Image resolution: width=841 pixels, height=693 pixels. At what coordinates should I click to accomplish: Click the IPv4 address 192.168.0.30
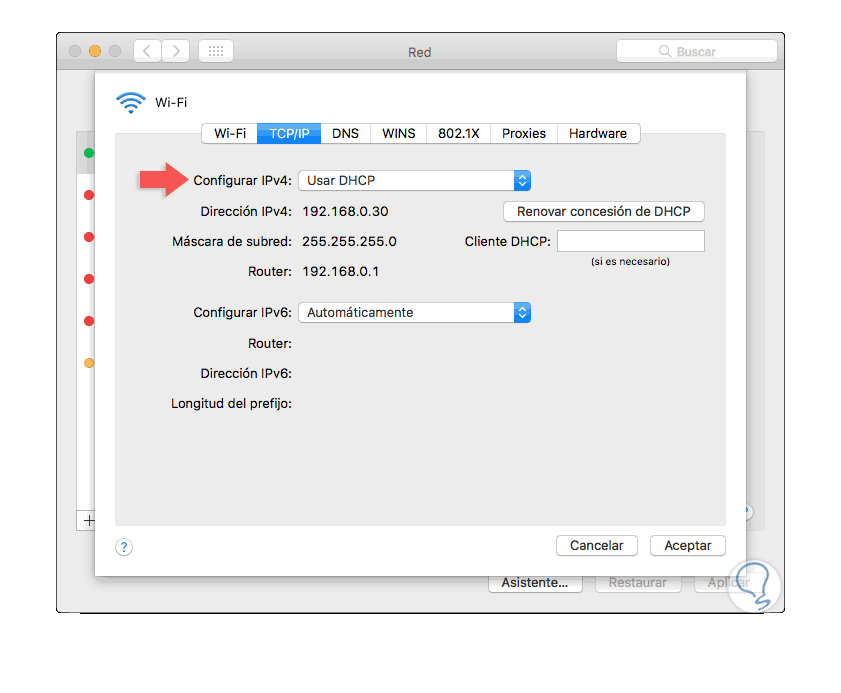point(345,212)
